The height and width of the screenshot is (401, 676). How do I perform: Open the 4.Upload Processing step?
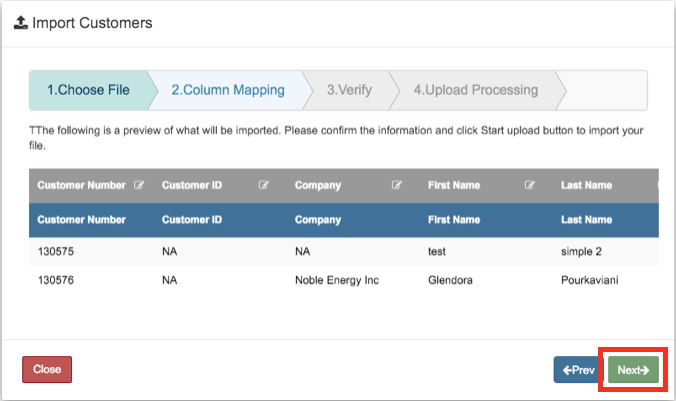point(475,90)
